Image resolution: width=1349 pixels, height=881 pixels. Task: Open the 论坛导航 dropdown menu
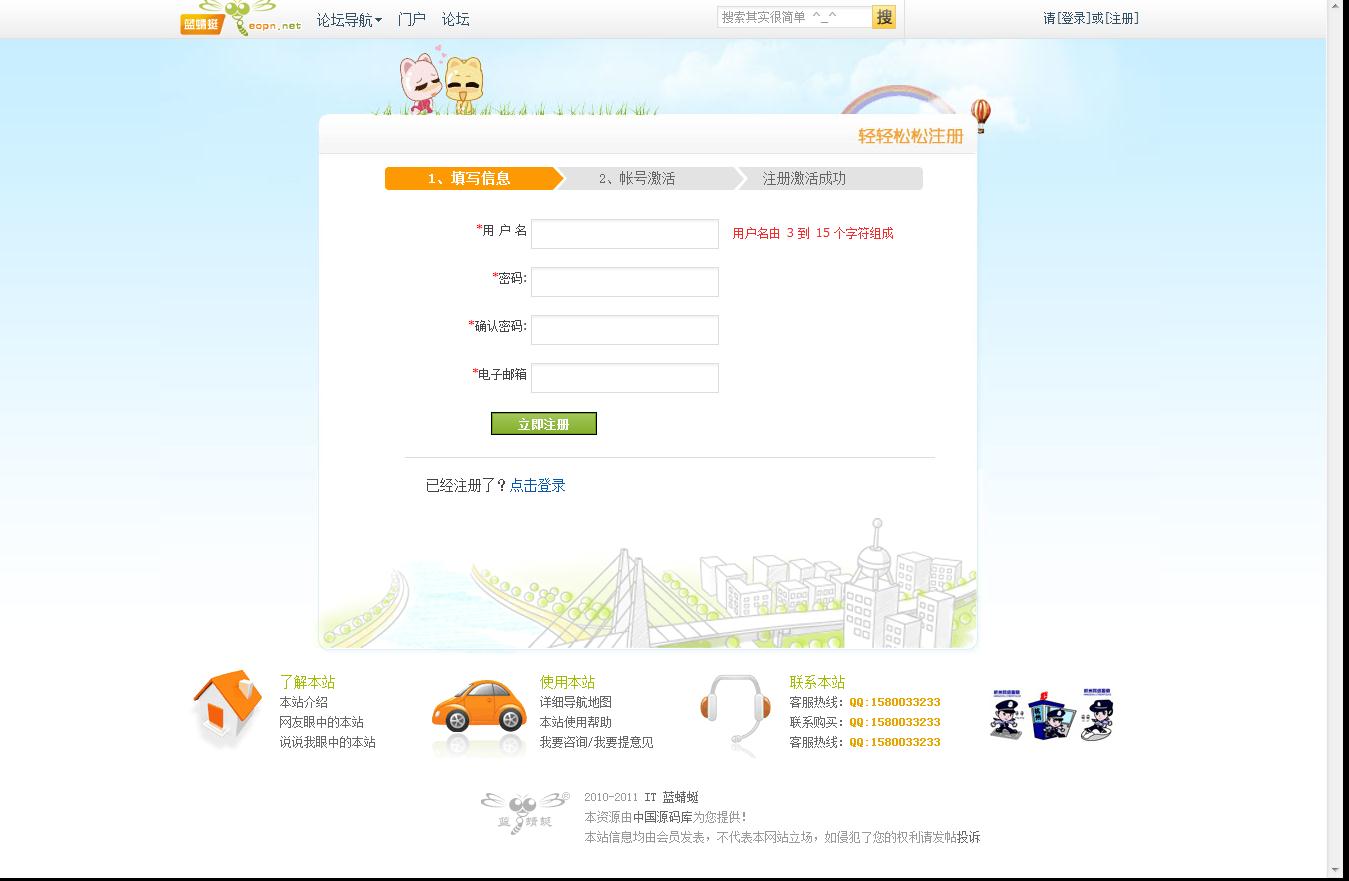(x=343, y=18)
